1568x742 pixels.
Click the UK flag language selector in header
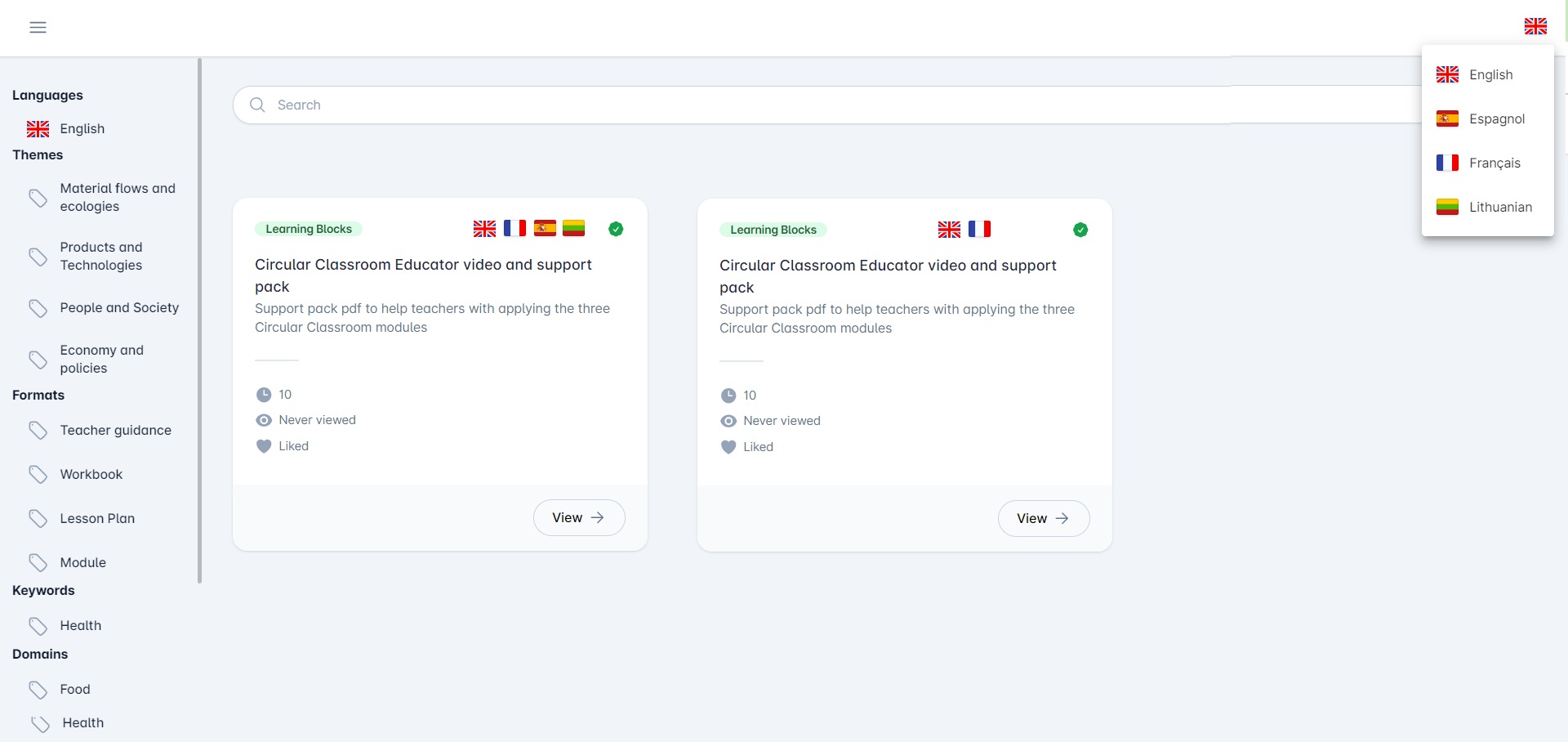click(x=1535, y=26)
